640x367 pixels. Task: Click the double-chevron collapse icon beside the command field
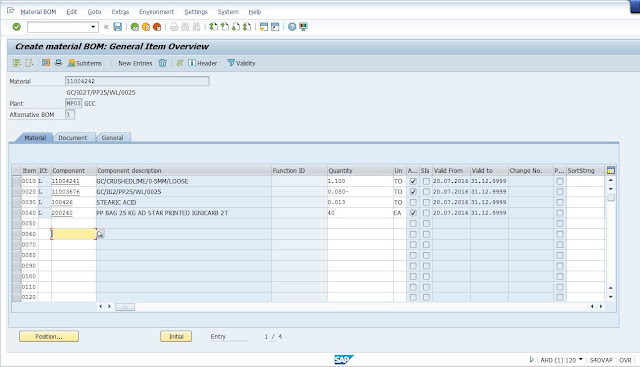pos(106,27)
